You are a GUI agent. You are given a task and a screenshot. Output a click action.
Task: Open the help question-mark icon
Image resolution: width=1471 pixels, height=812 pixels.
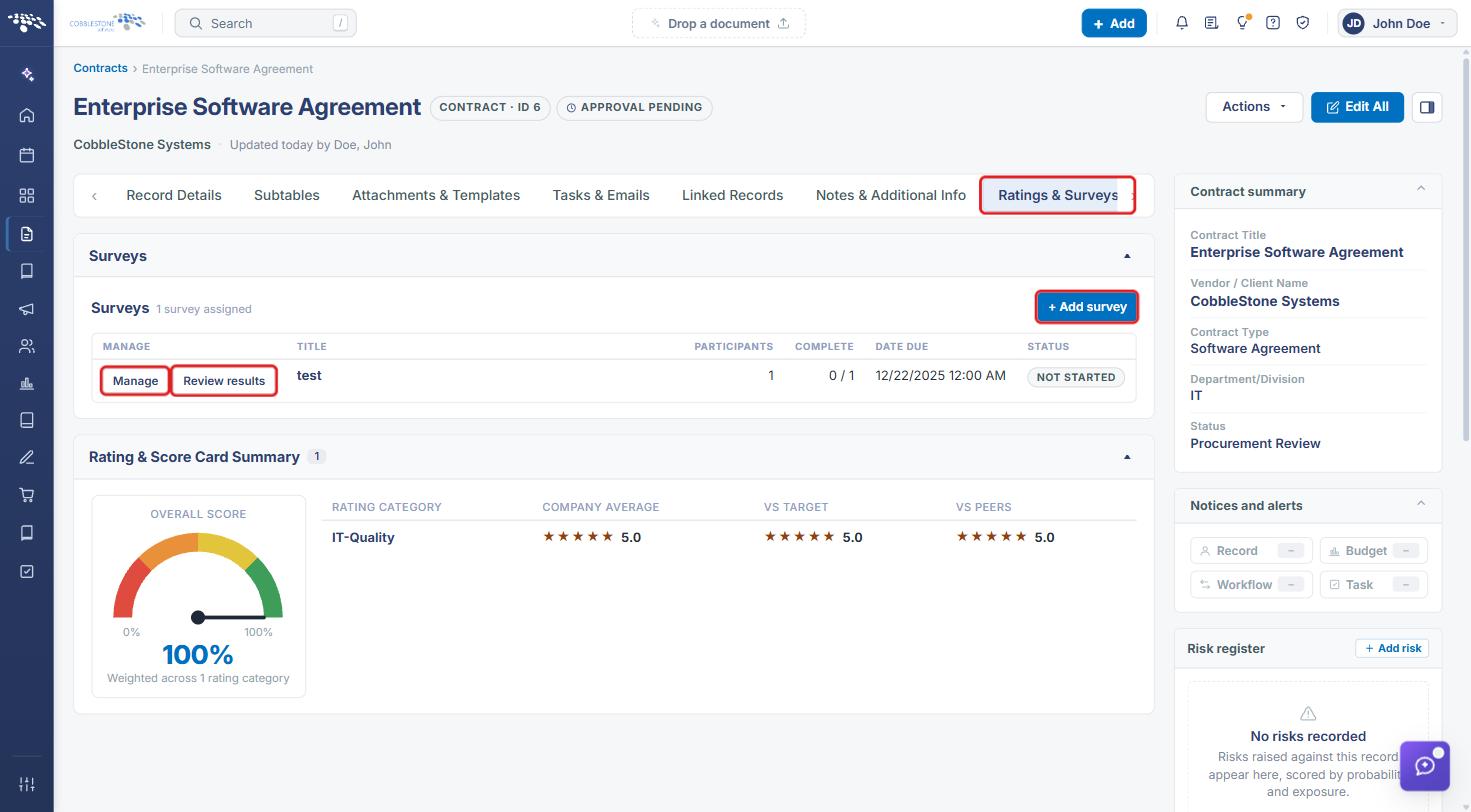pyautogui.click(x=1273, y=23)
